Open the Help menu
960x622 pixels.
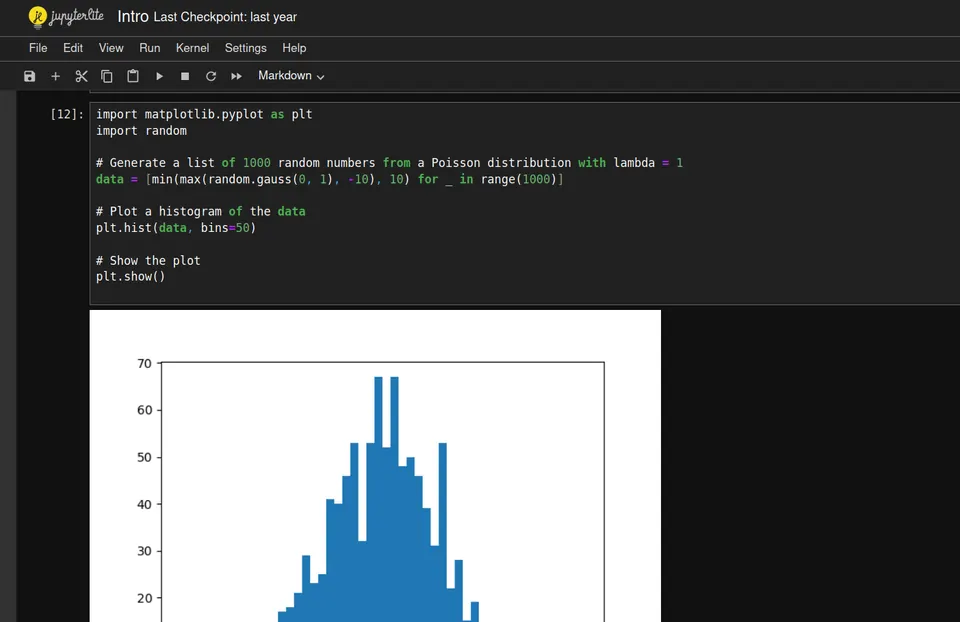click(294, 48)
